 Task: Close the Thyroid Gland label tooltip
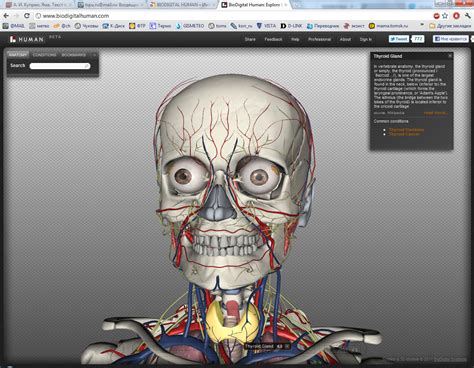286,346
